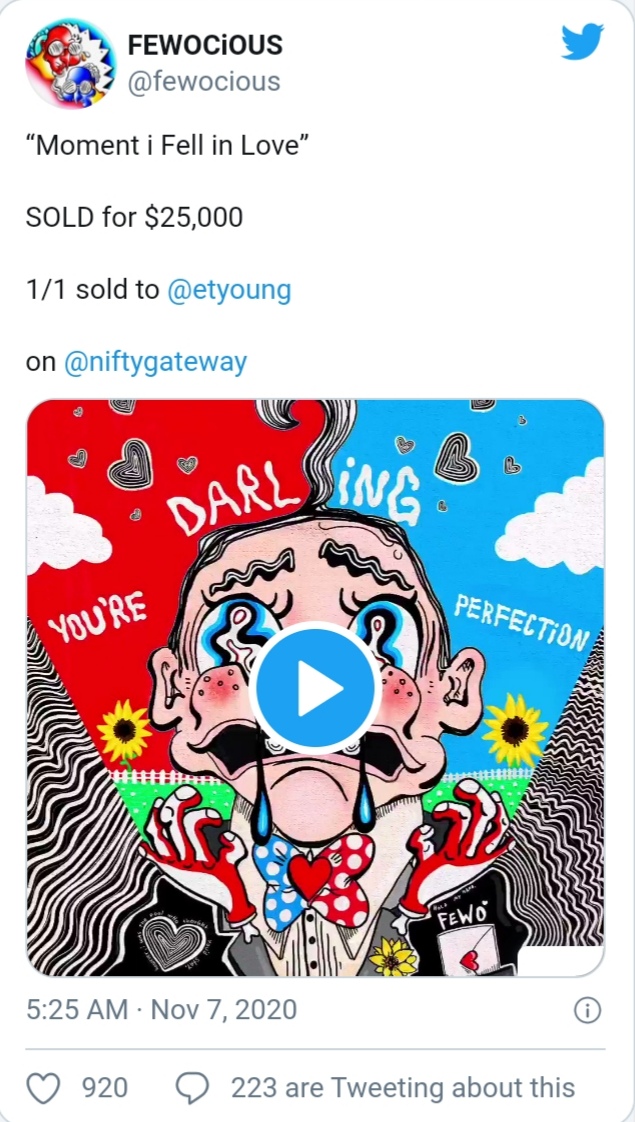Click the polka dot bow tie in artwork
Screen dimensions: 635x1122
[313, 877]
